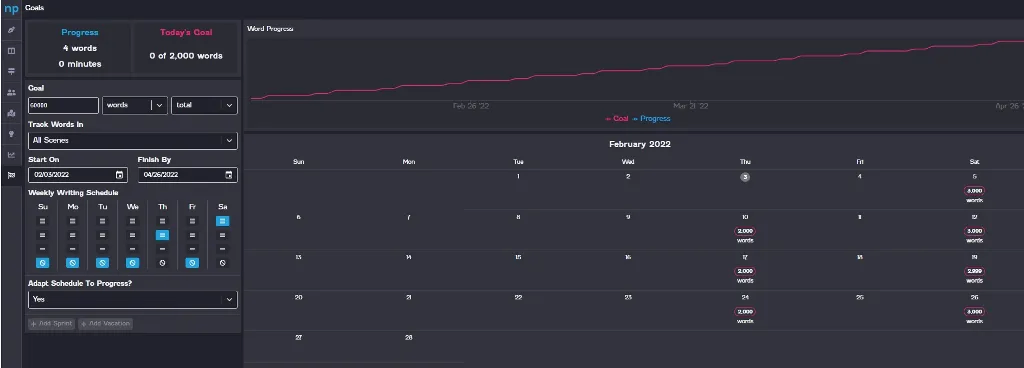Open Finish By calendar picker icon
Screen dimensions: 1024x368
[x=229, y=175]
